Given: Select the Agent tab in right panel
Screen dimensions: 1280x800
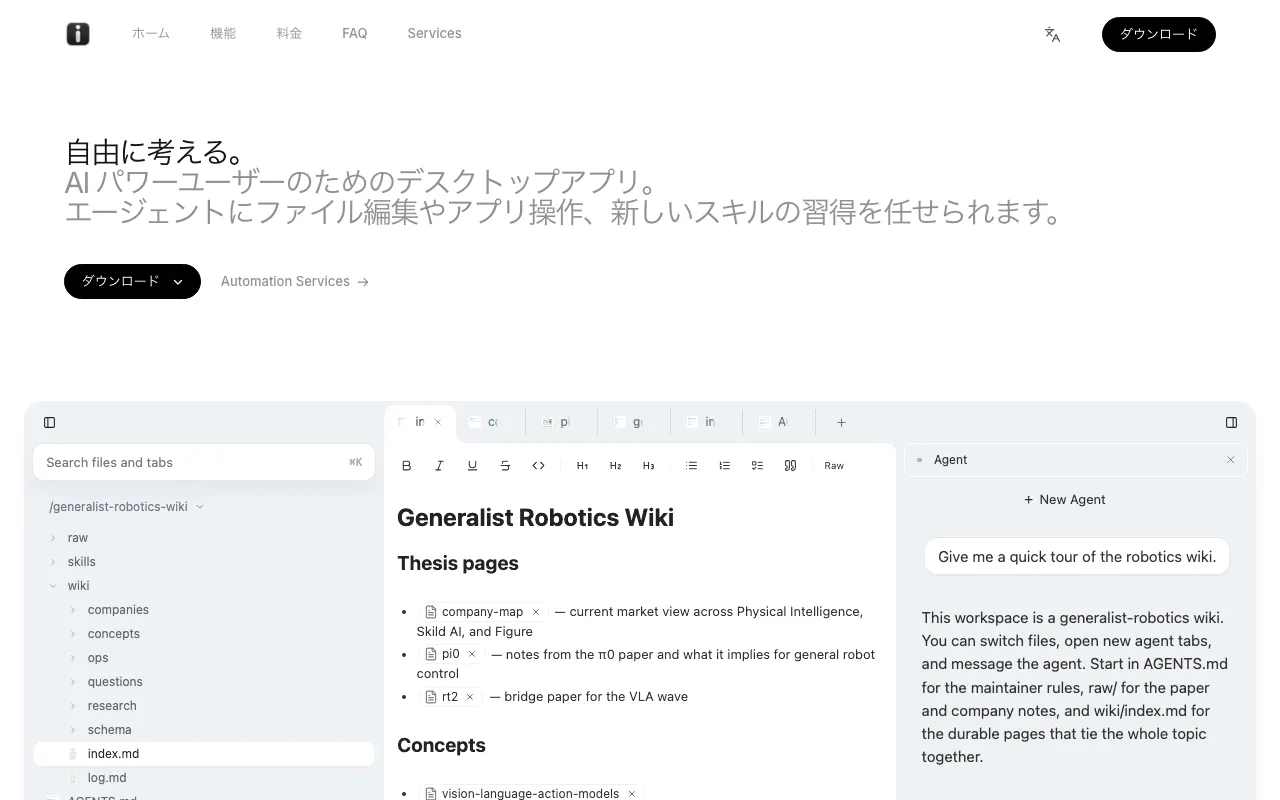Looking at the screenshot, I should (1075, 460).
